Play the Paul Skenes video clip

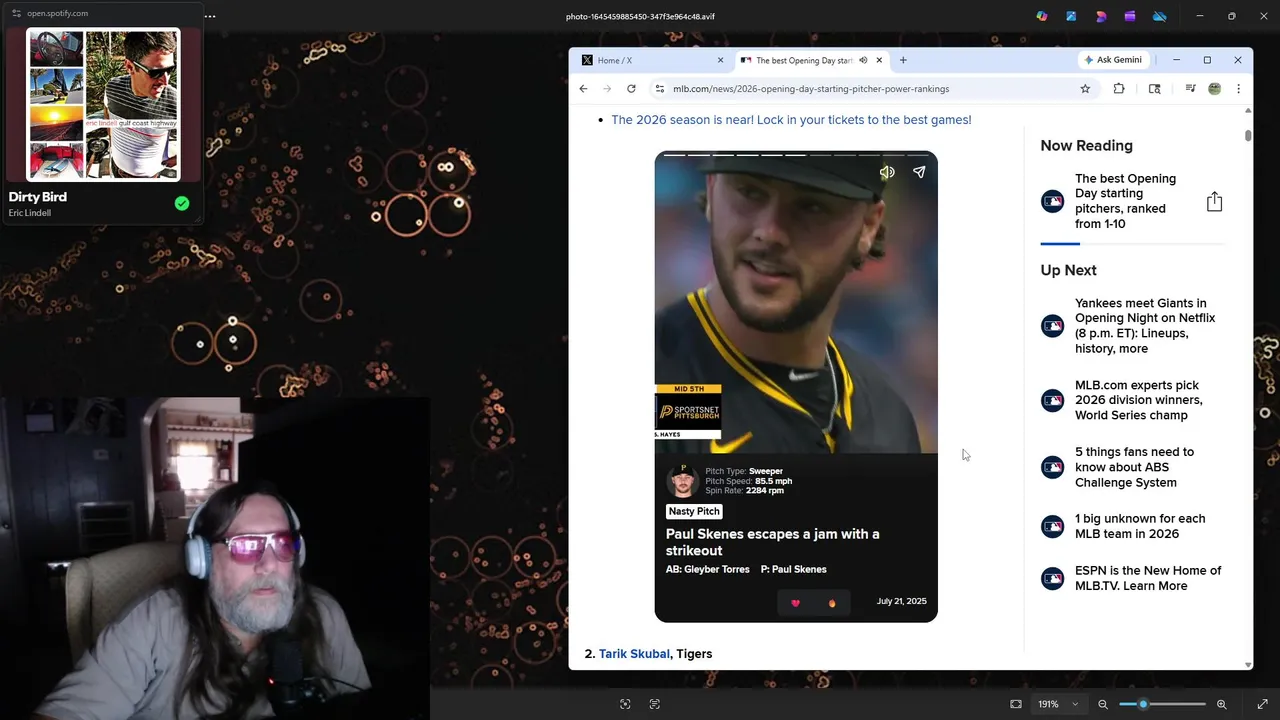(796, 303)
